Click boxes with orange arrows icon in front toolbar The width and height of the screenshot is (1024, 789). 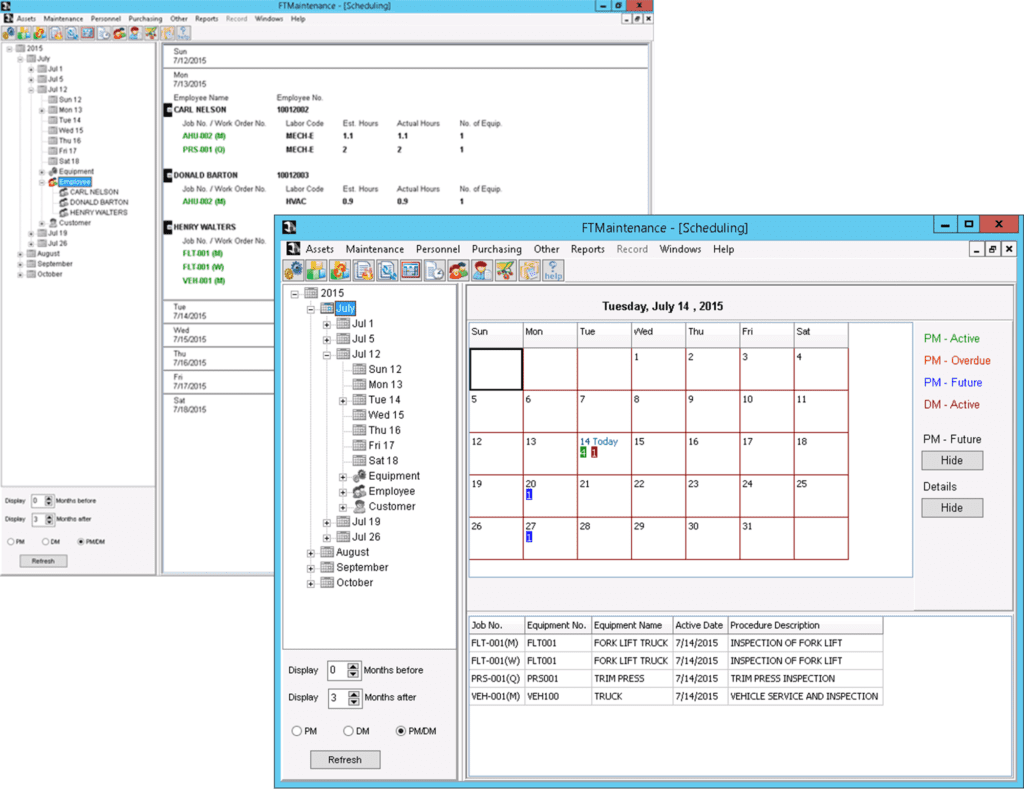(340, 270)
